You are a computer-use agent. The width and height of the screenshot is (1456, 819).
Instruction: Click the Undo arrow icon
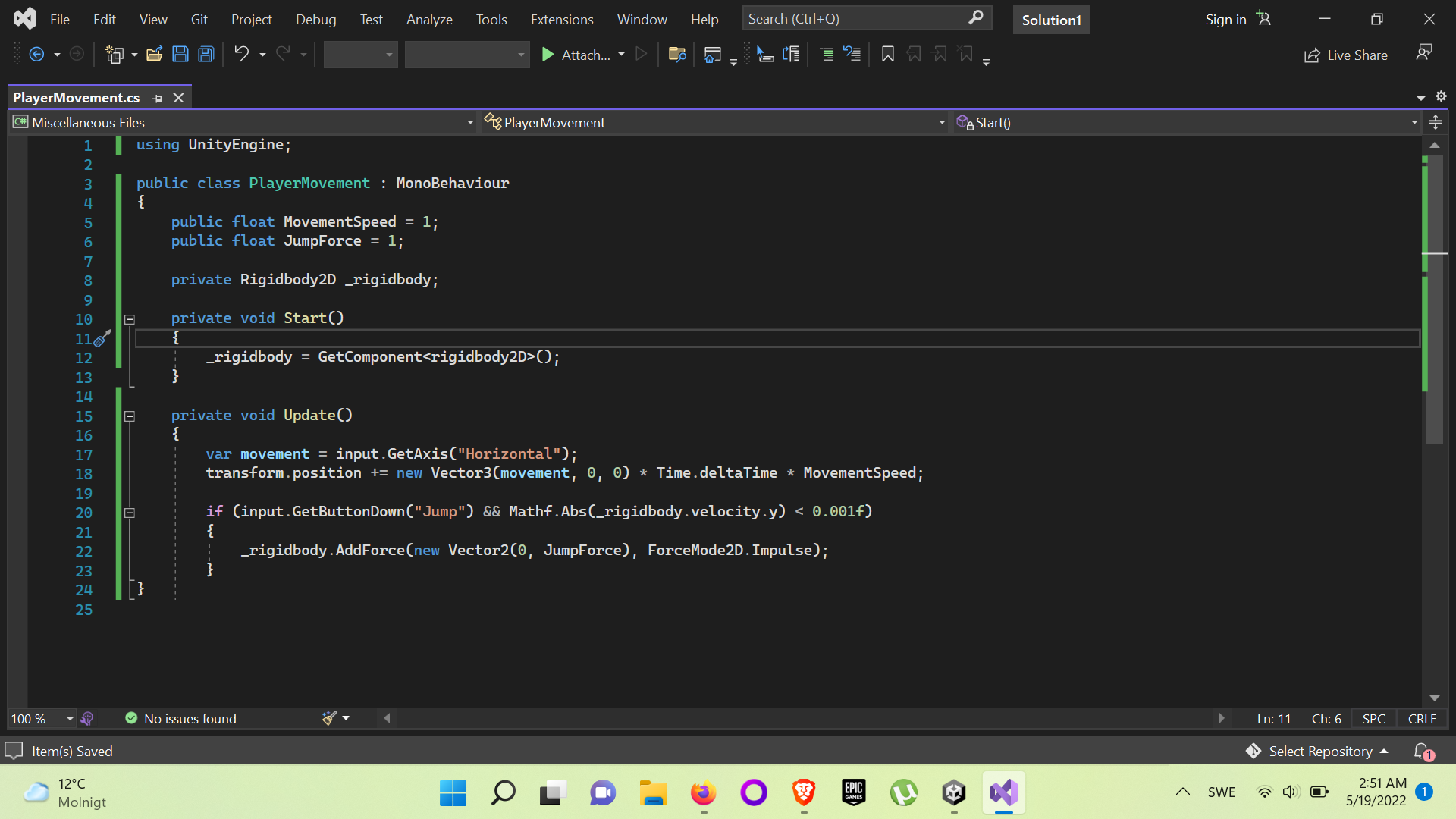241,55
